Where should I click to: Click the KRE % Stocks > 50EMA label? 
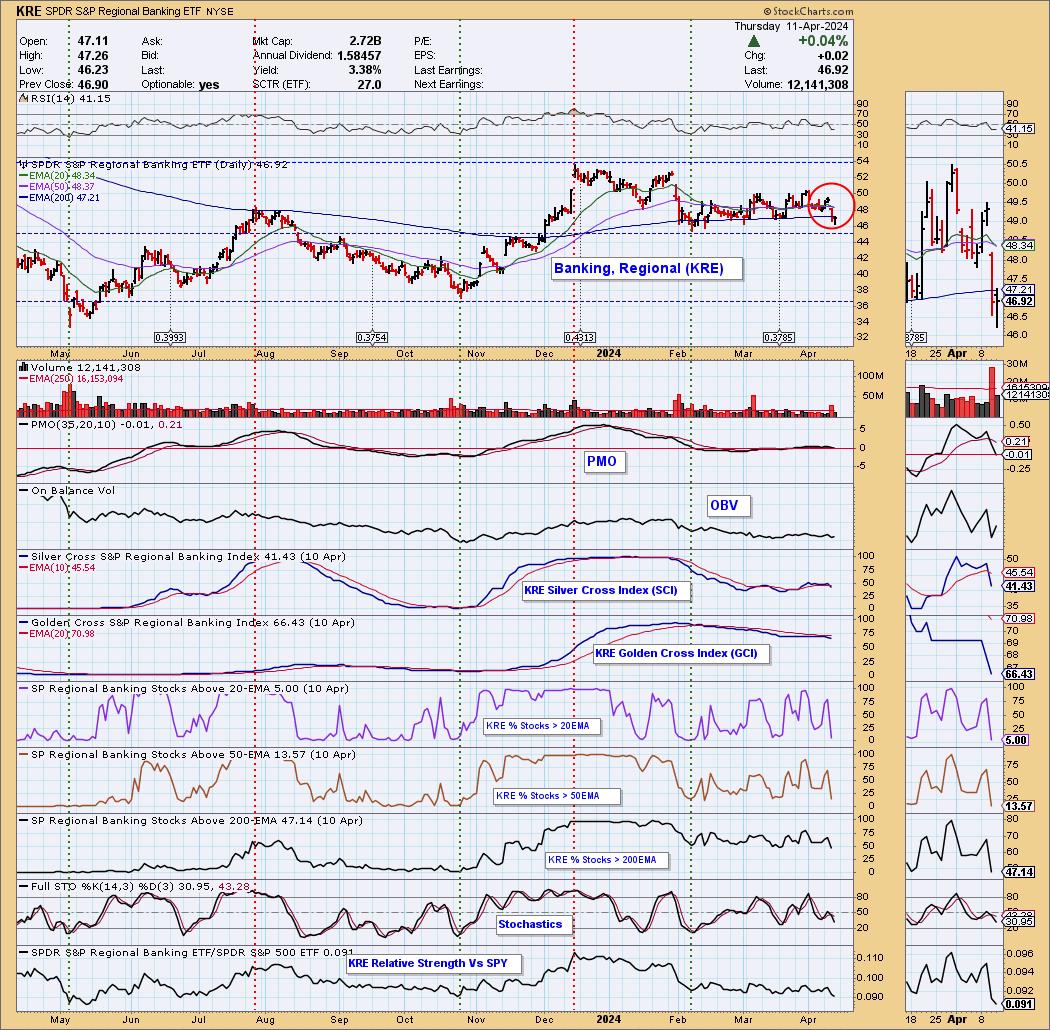tap(556, 796)
